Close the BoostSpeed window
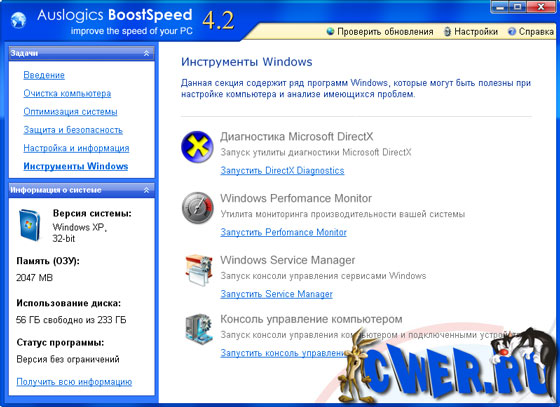Image resolution: width=560 pixels, height=407 pixels. coord(541,6)
